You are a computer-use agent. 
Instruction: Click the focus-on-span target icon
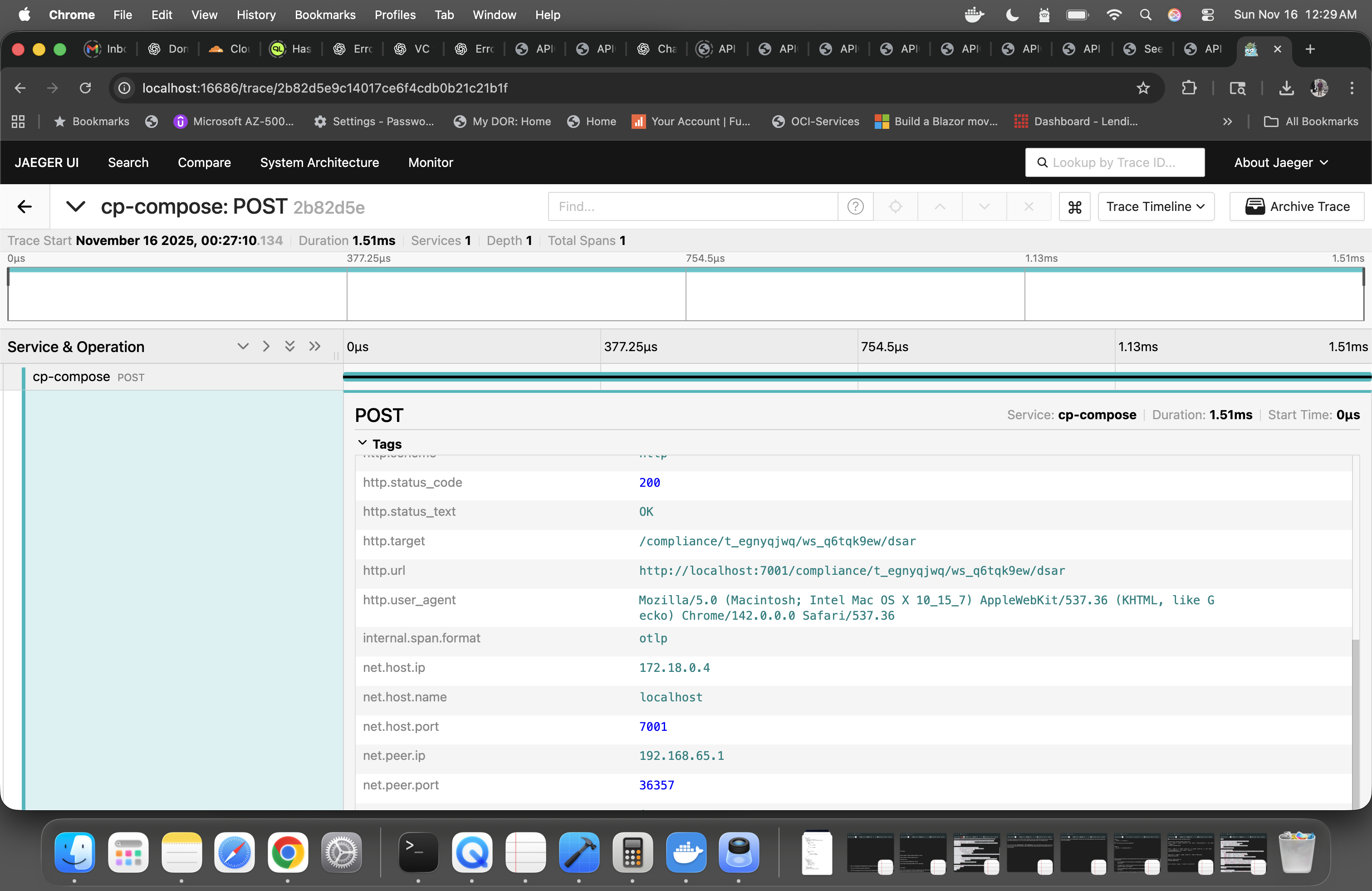tap(895, 206)
